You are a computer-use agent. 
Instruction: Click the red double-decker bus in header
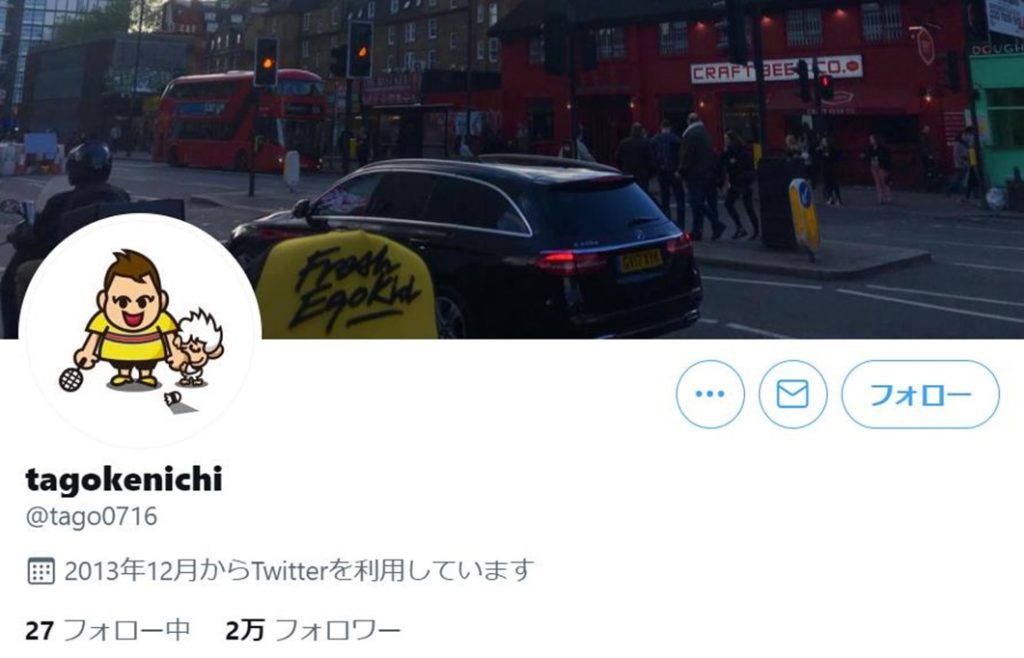[x=239, y=119]
